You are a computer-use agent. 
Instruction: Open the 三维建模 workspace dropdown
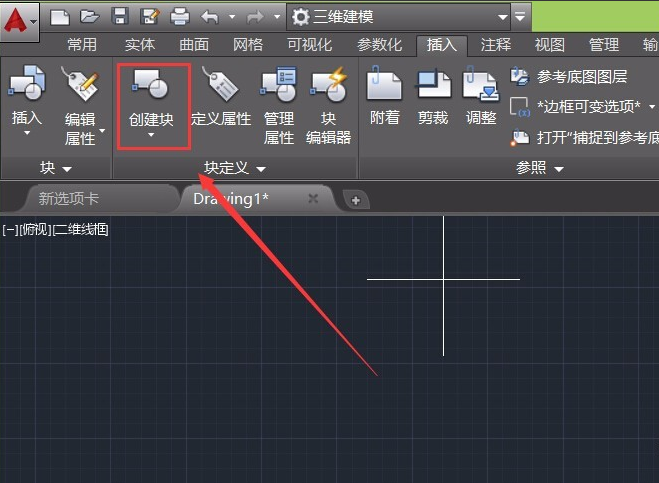coord(398,16)
